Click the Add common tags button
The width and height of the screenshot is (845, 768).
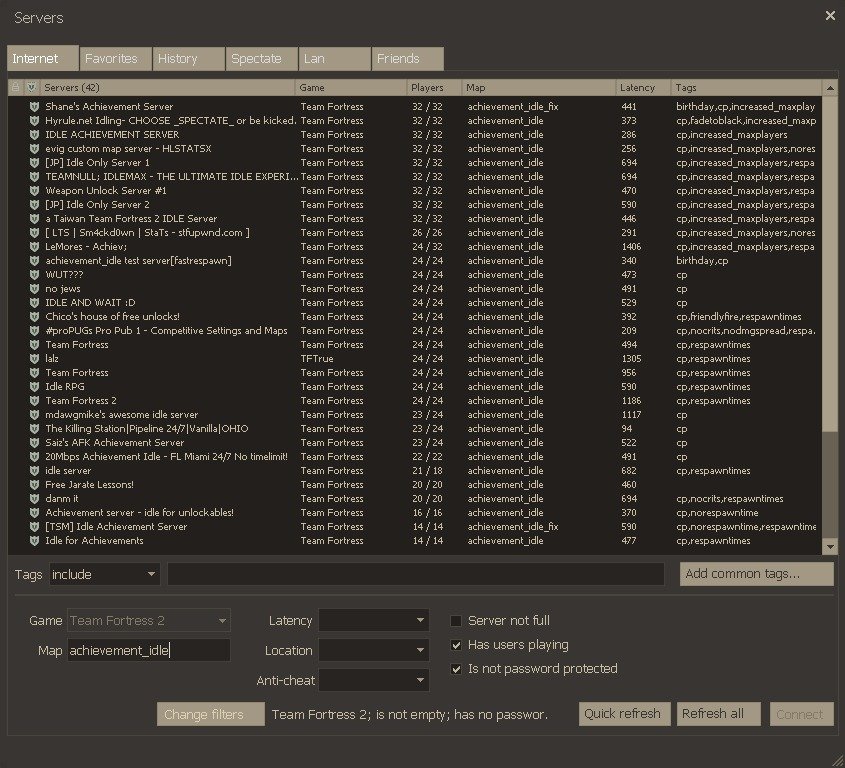[756, 574]
